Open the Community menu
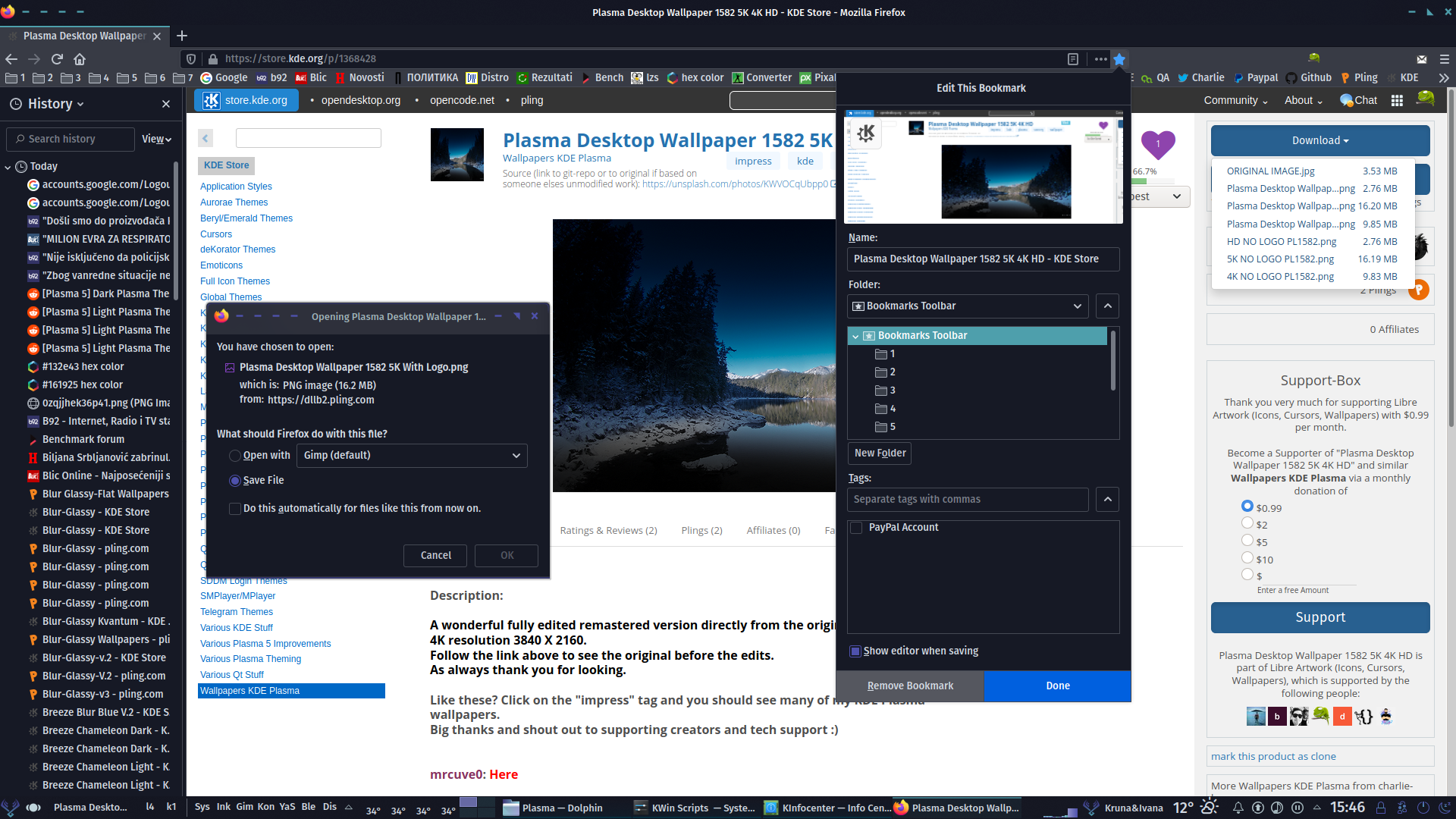Viewport: 1456px width, 819px height. 1235,100
